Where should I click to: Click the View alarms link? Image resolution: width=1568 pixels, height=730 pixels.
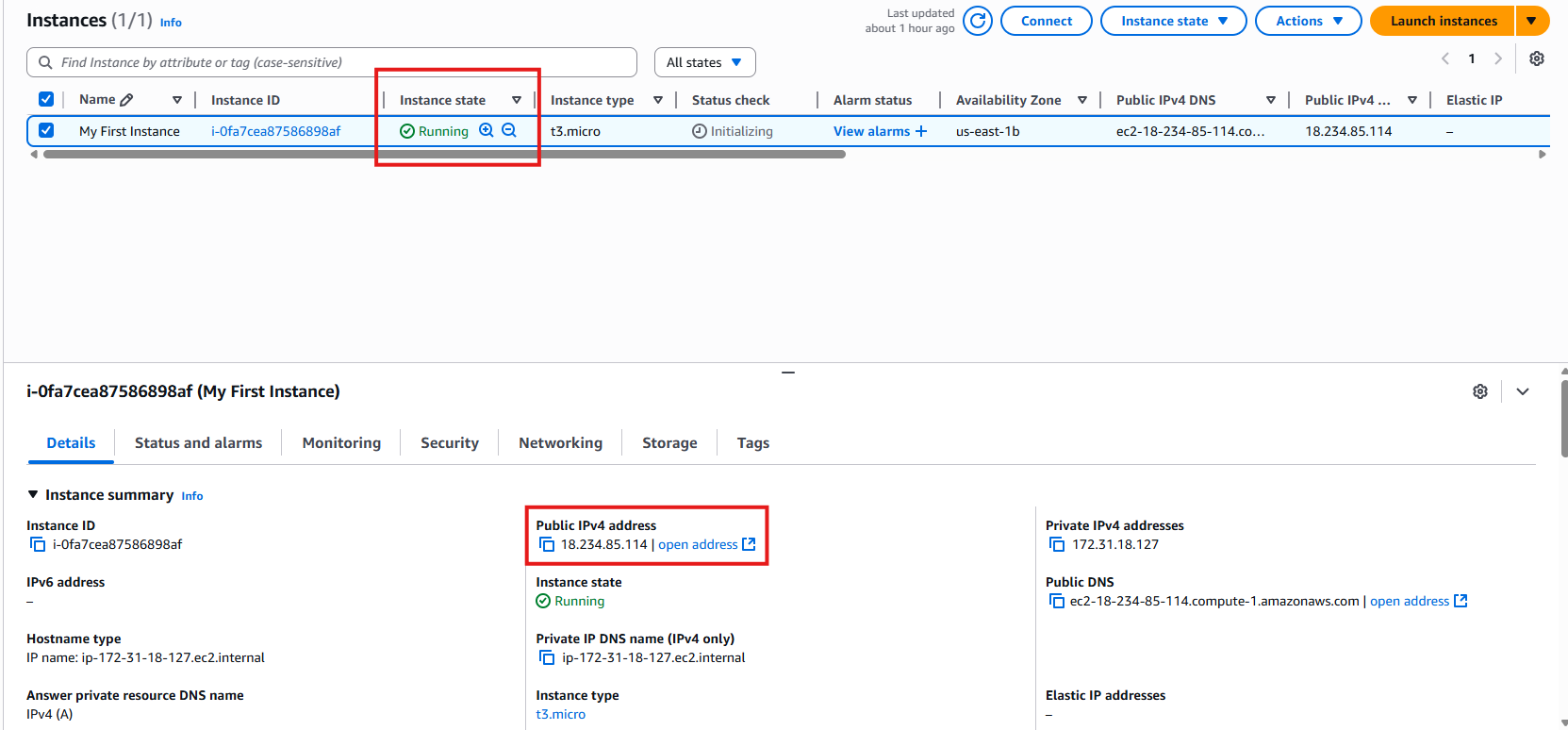(x=871, y=131)
